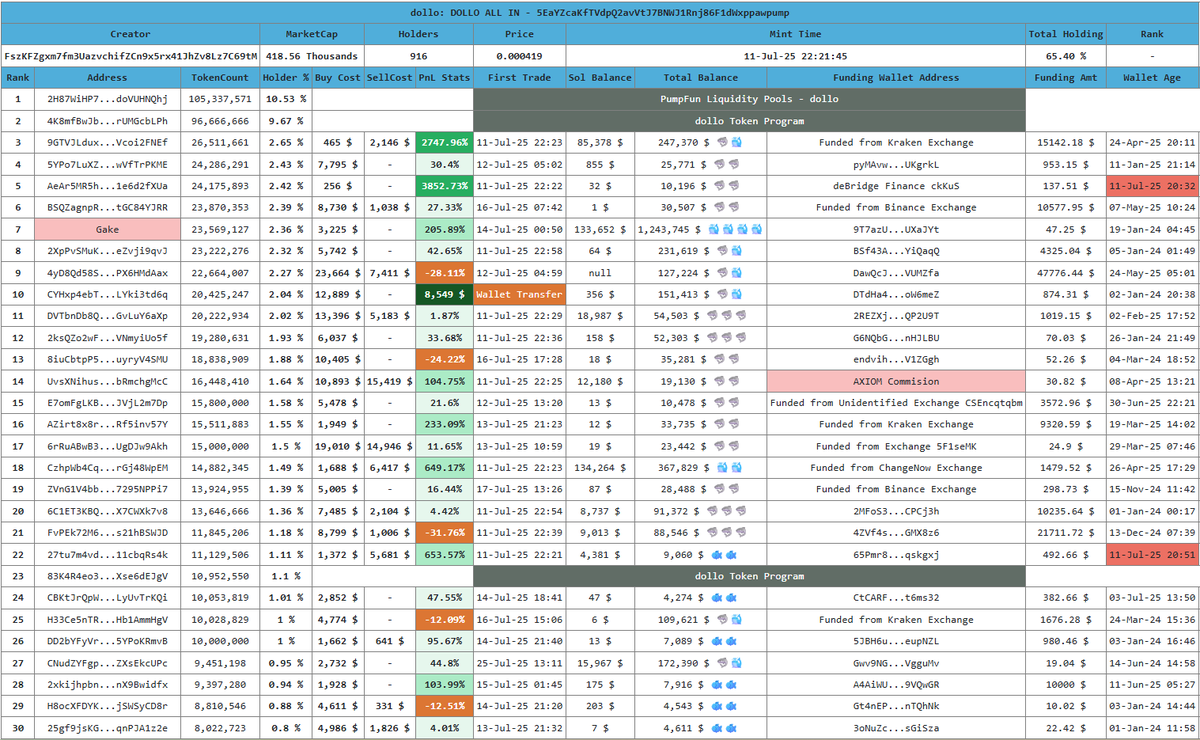Click the PnL value "205.89%"
This screenshot has height=740, width=1200.
444,229
